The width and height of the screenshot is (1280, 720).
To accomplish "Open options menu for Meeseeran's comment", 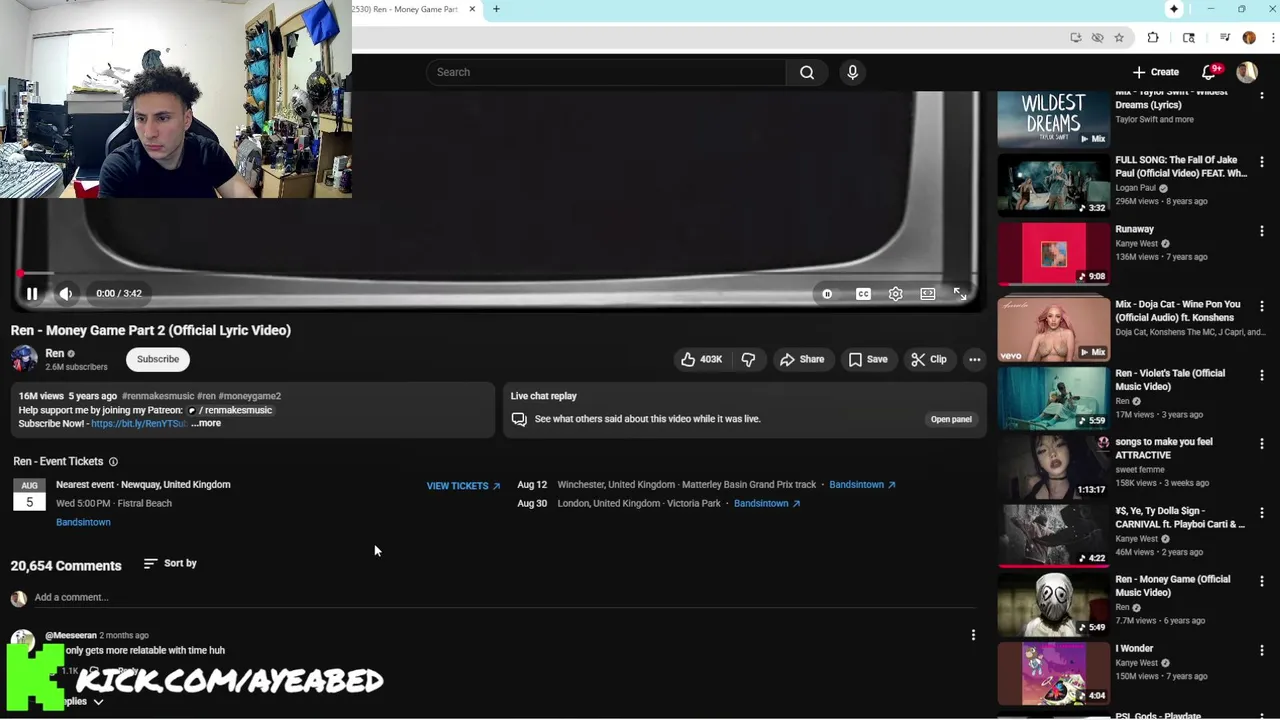I will tap(973, 635).
